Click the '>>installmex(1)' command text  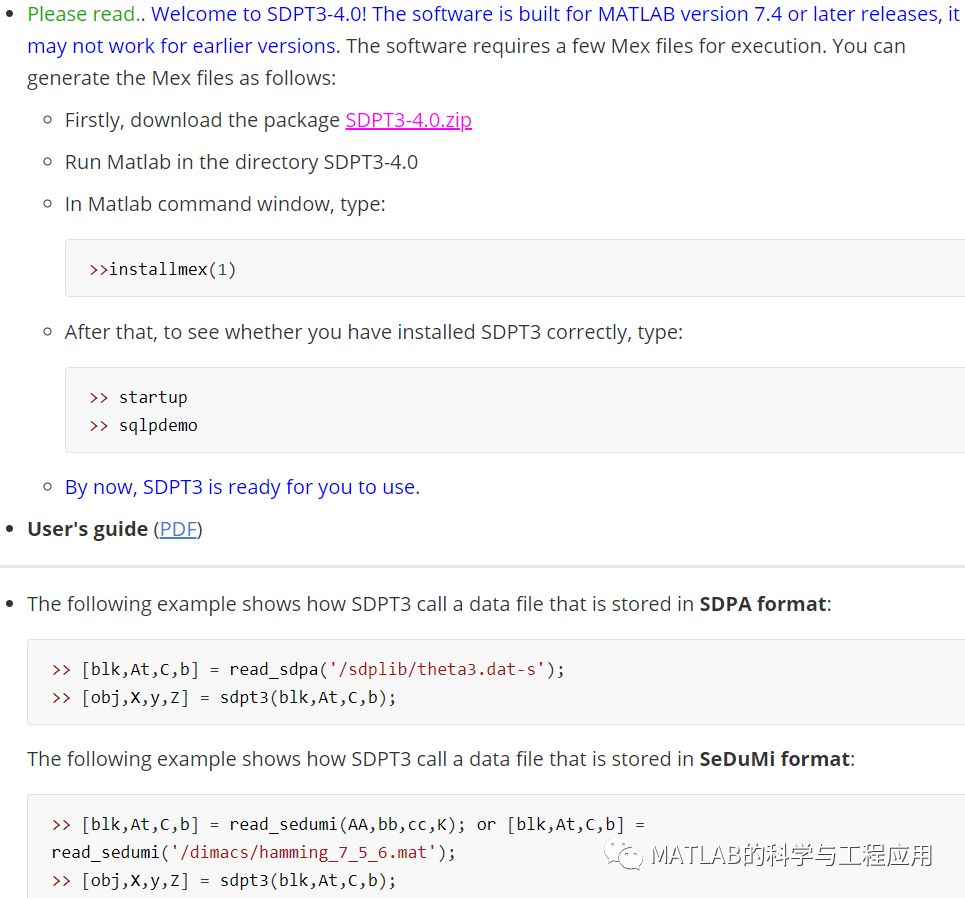point(162,270)
